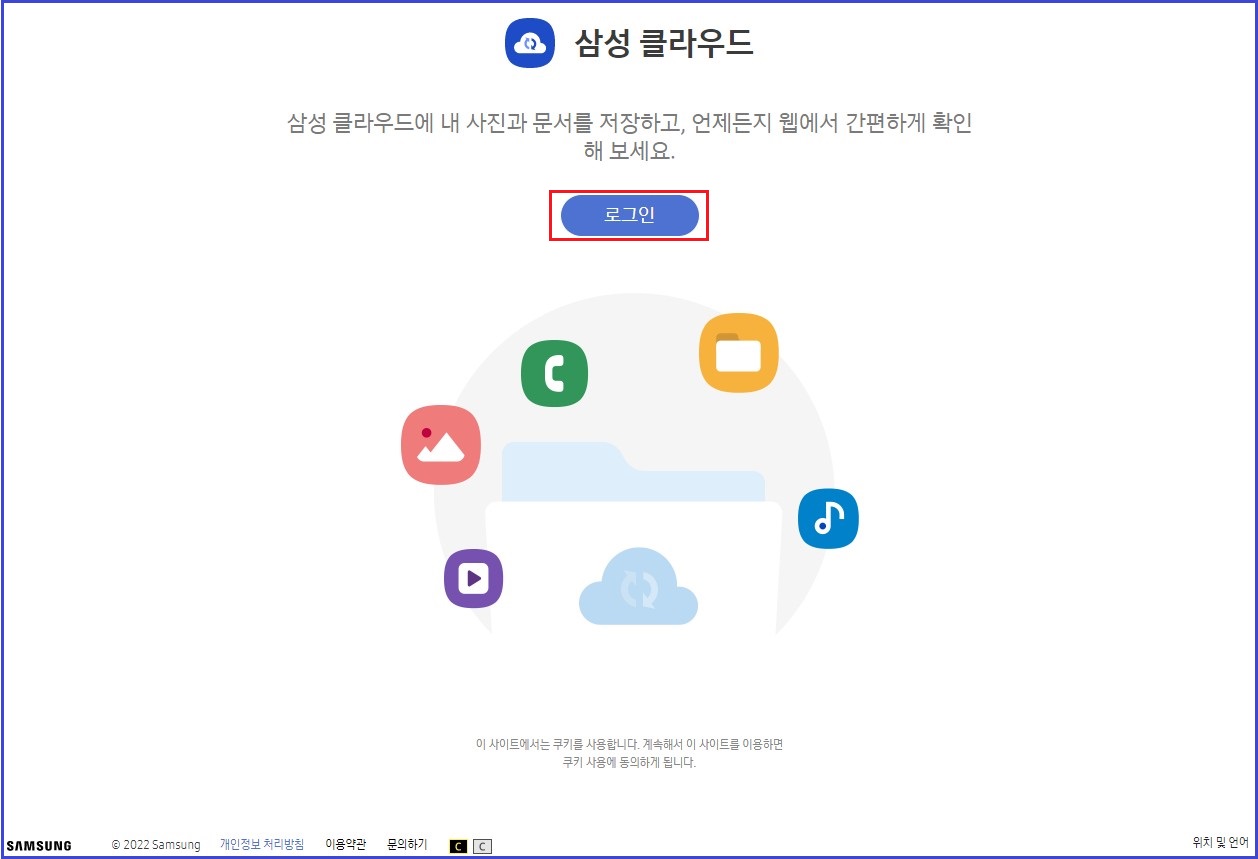Click the 로그인 button
The height and width of the screenshot is (859, 1258).
click(x=629, y=215)
